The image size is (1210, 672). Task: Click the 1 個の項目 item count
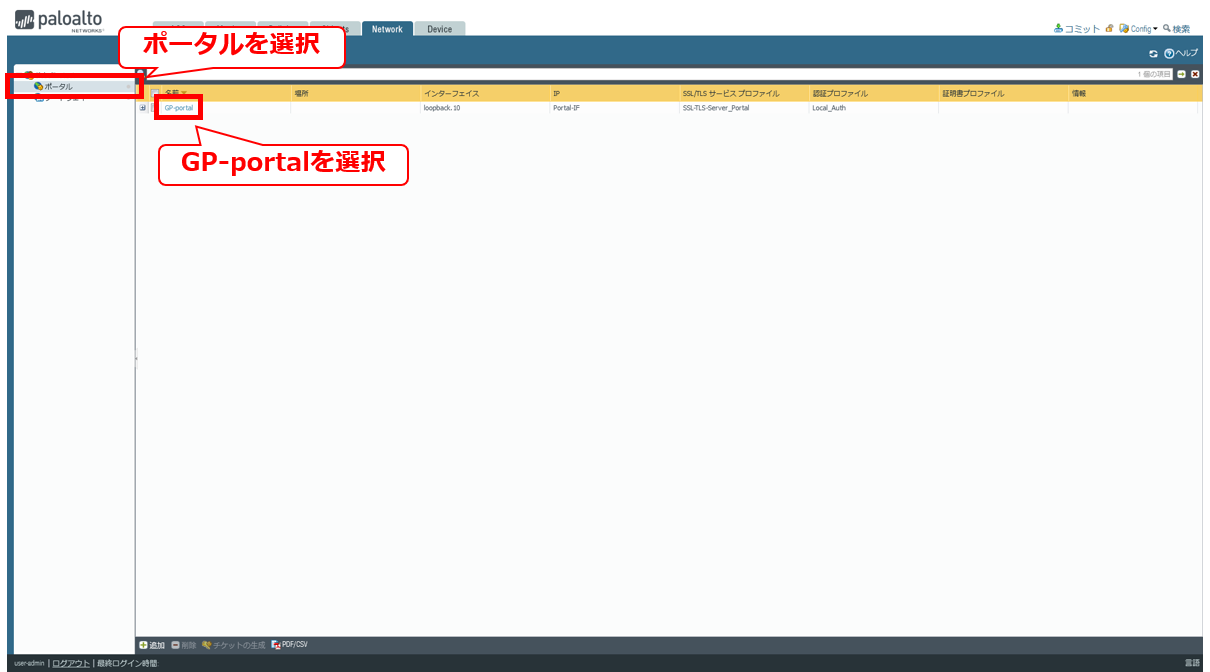1154,74
